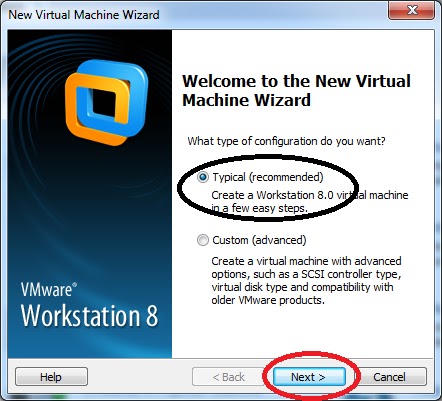This screenshot has height=401, width=442.
Task: Click the disabled < Back button
Action: pos(229,377)
